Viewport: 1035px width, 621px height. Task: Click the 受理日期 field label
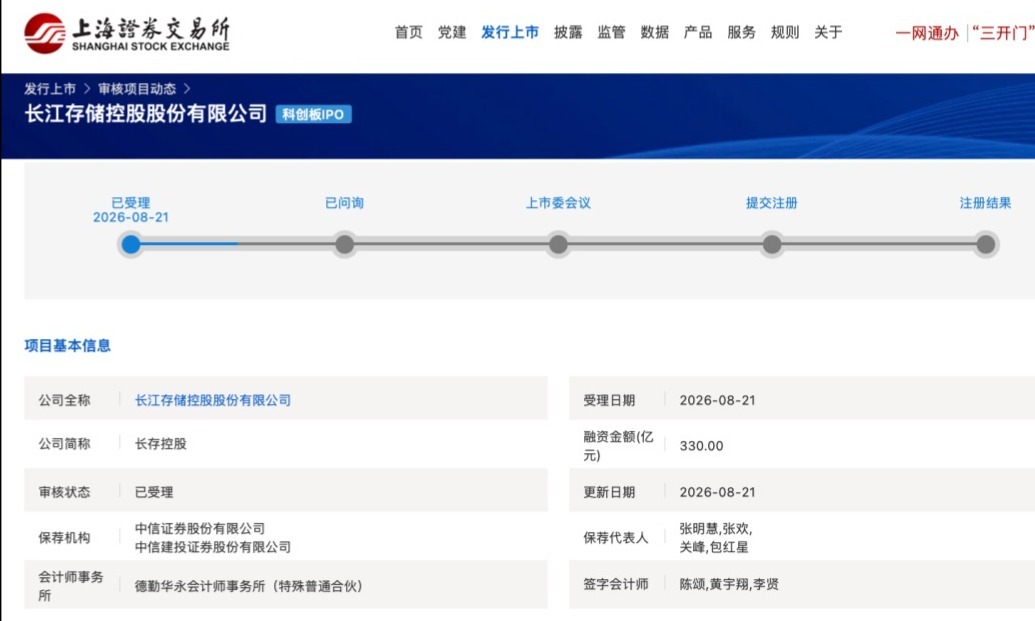click(x=609, y=400)
